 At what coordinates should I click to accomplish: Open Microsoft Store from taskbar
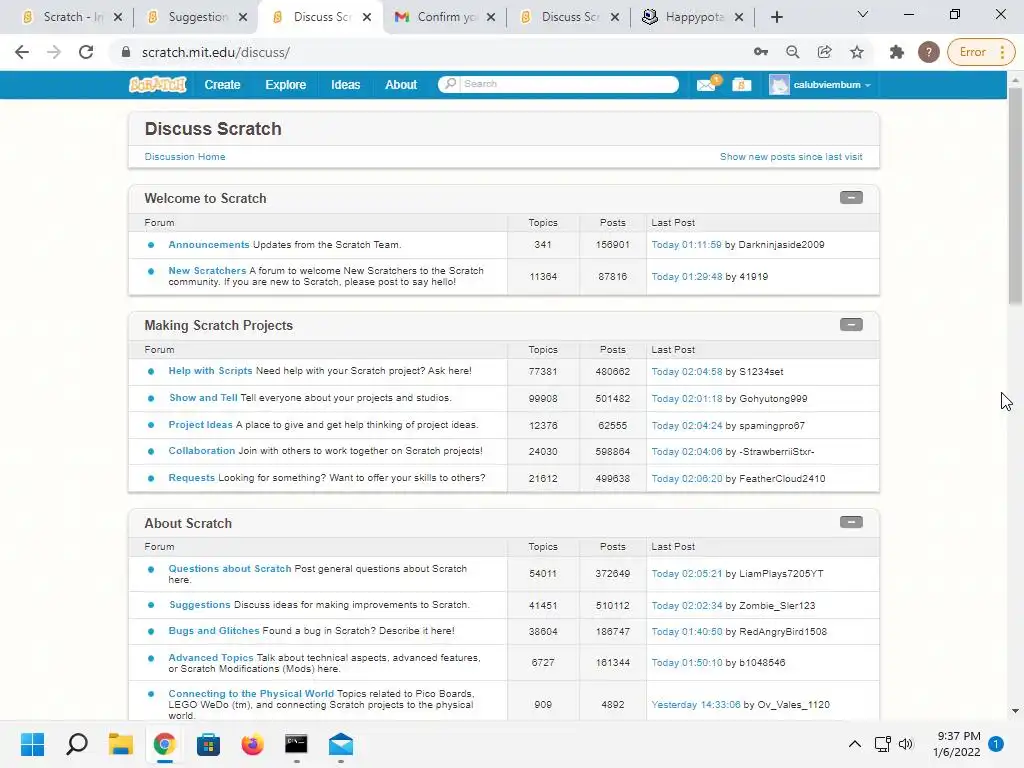click(x=208, y=744)
